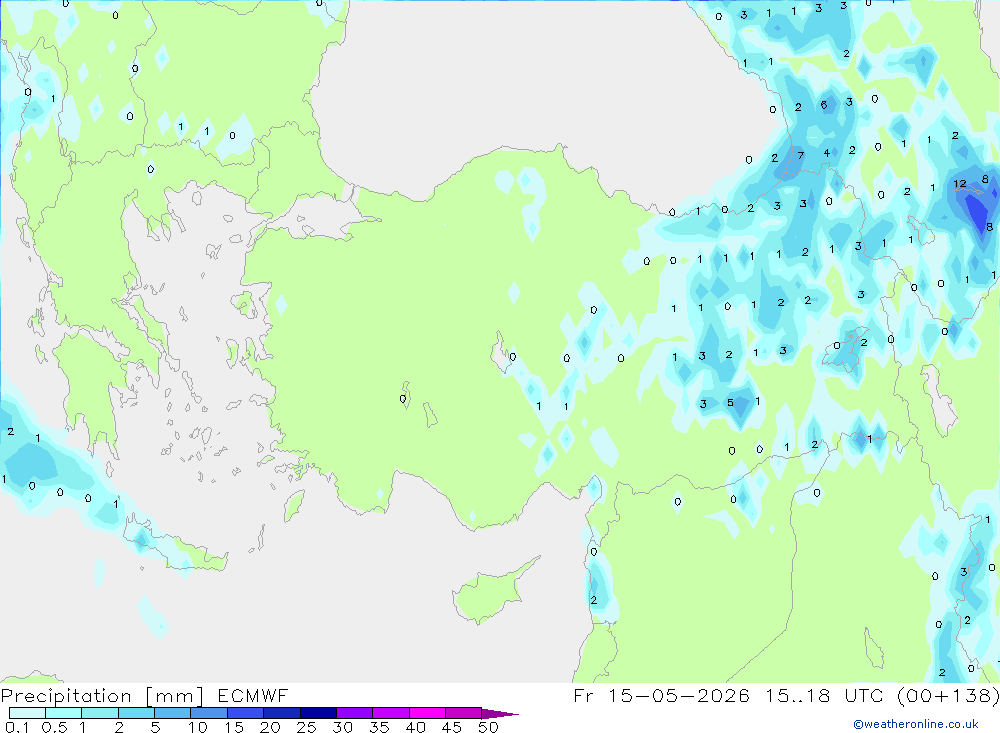The image size is (1000, 733).
Task: Click the 40 legend scale label
Action: click(x=415, y=727)
